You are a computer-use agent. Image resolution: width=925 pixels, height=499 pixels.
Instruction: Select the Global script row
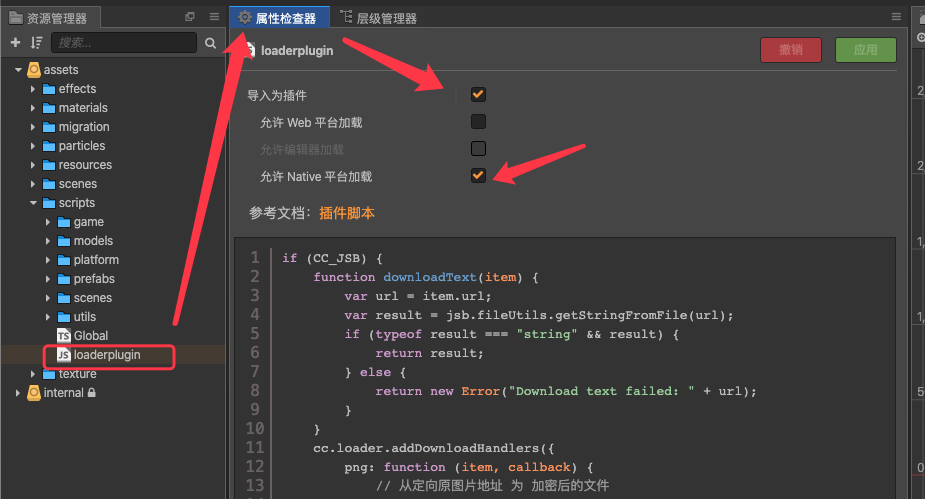pos(113,336)
